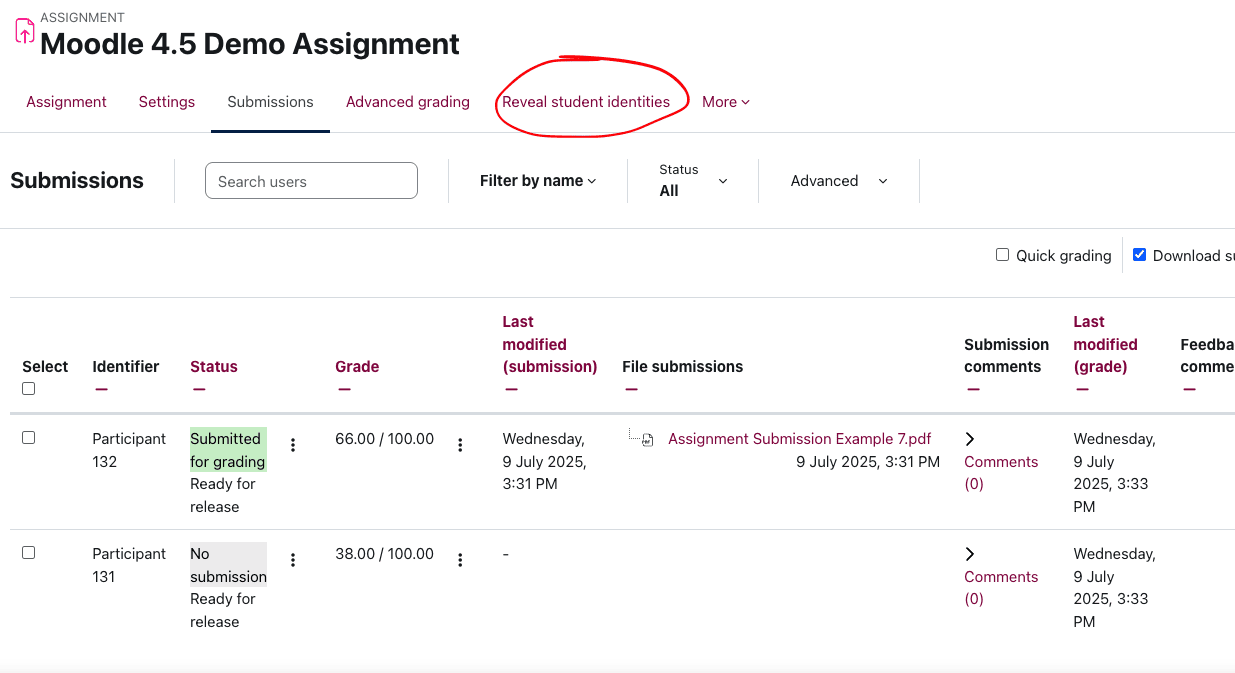Viewport: 1235px width, 673px height.
Task: Open status actions menu for Participant 131
Action: point(293,560)
